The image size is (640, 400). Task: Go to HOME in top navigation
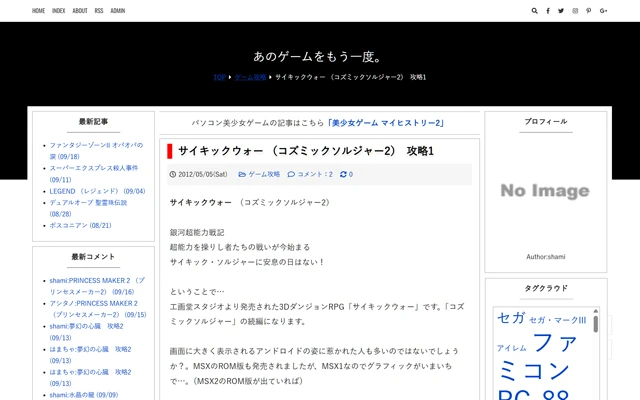pos(38,11)
